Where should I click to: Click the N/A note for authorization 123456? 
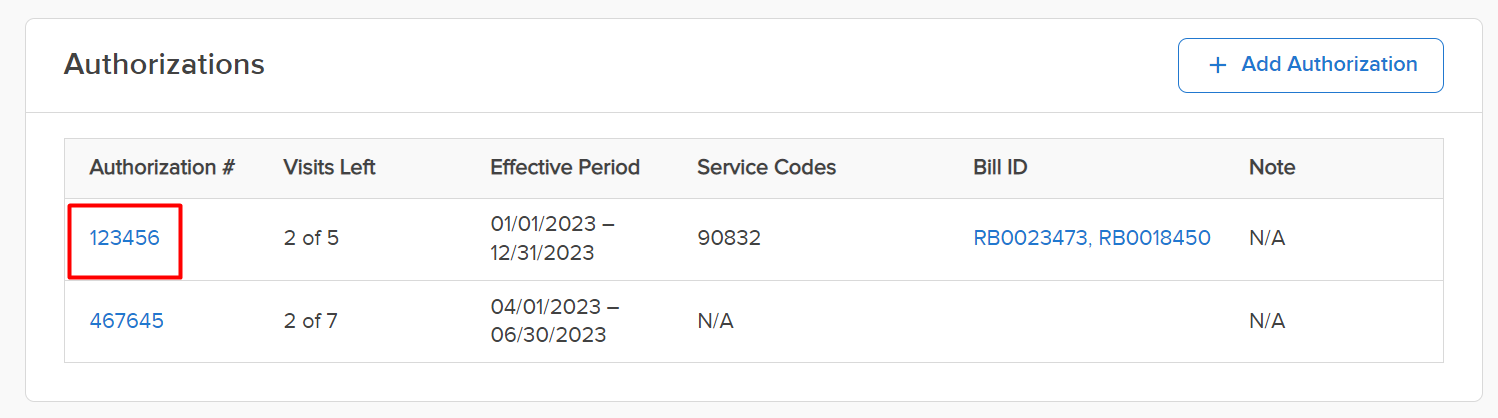click(1267, 239)
